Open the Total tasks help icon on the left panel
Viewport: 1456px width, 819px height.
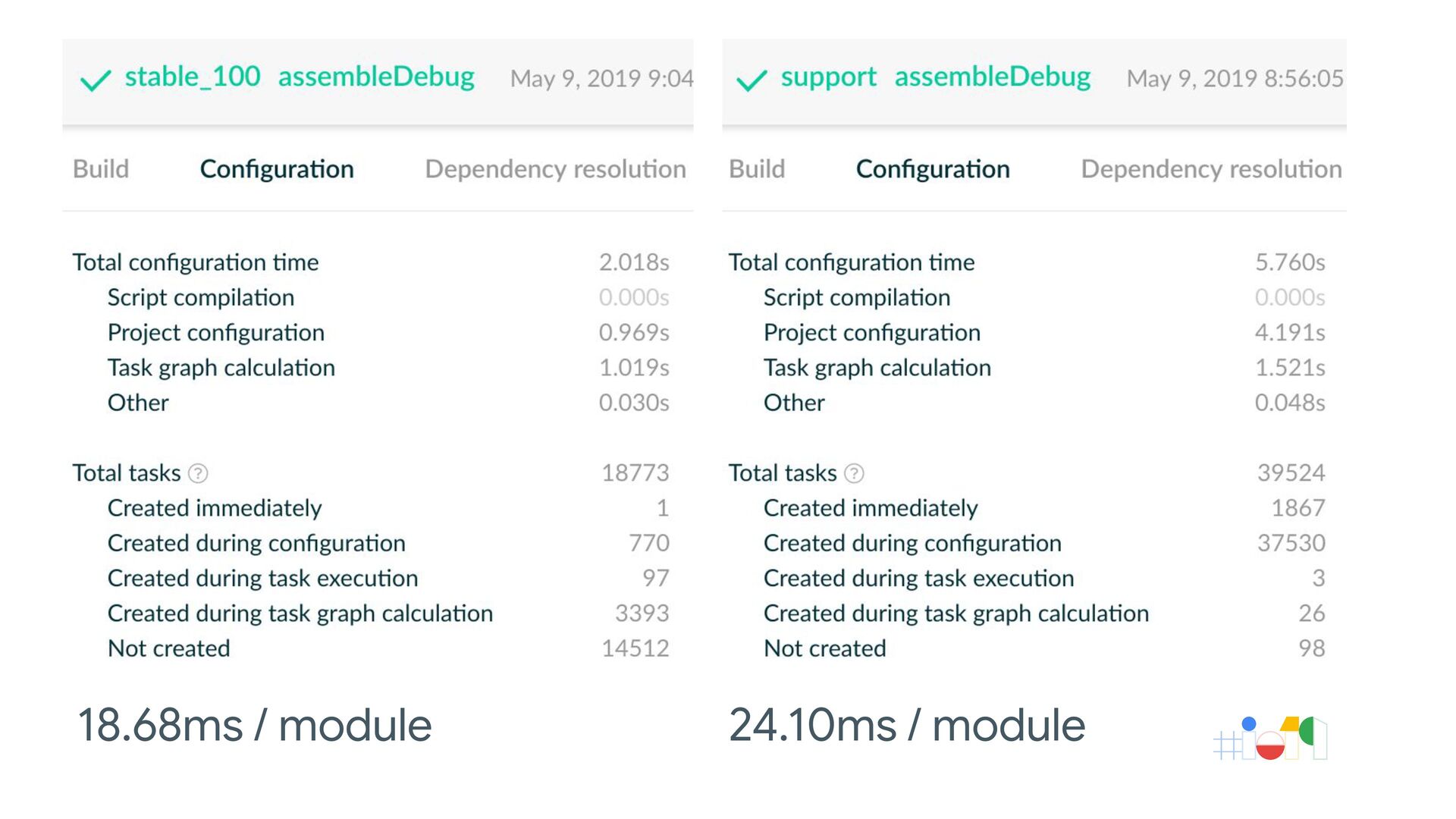pyautogui.click(x=198, y=474)
